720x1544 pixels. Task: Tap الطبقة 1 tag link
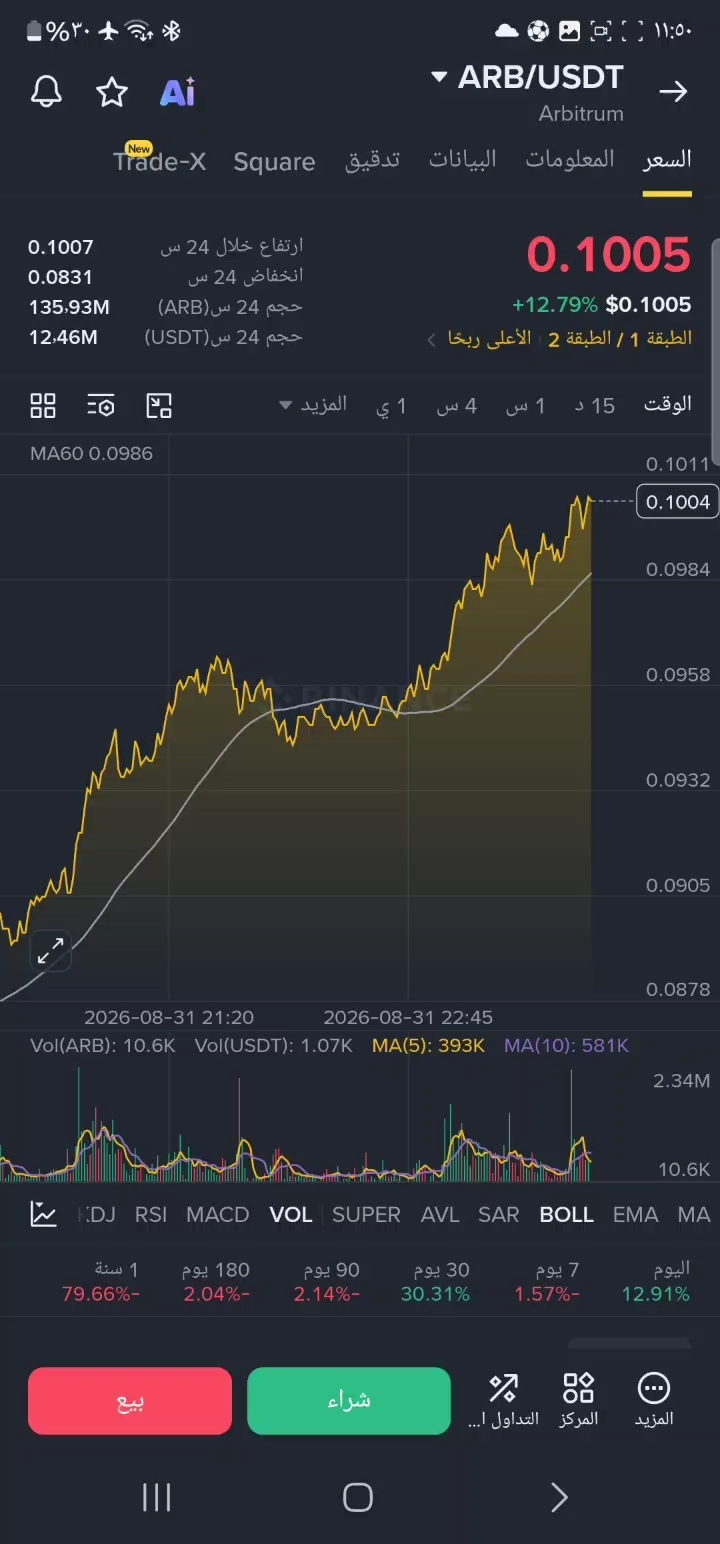660,339
